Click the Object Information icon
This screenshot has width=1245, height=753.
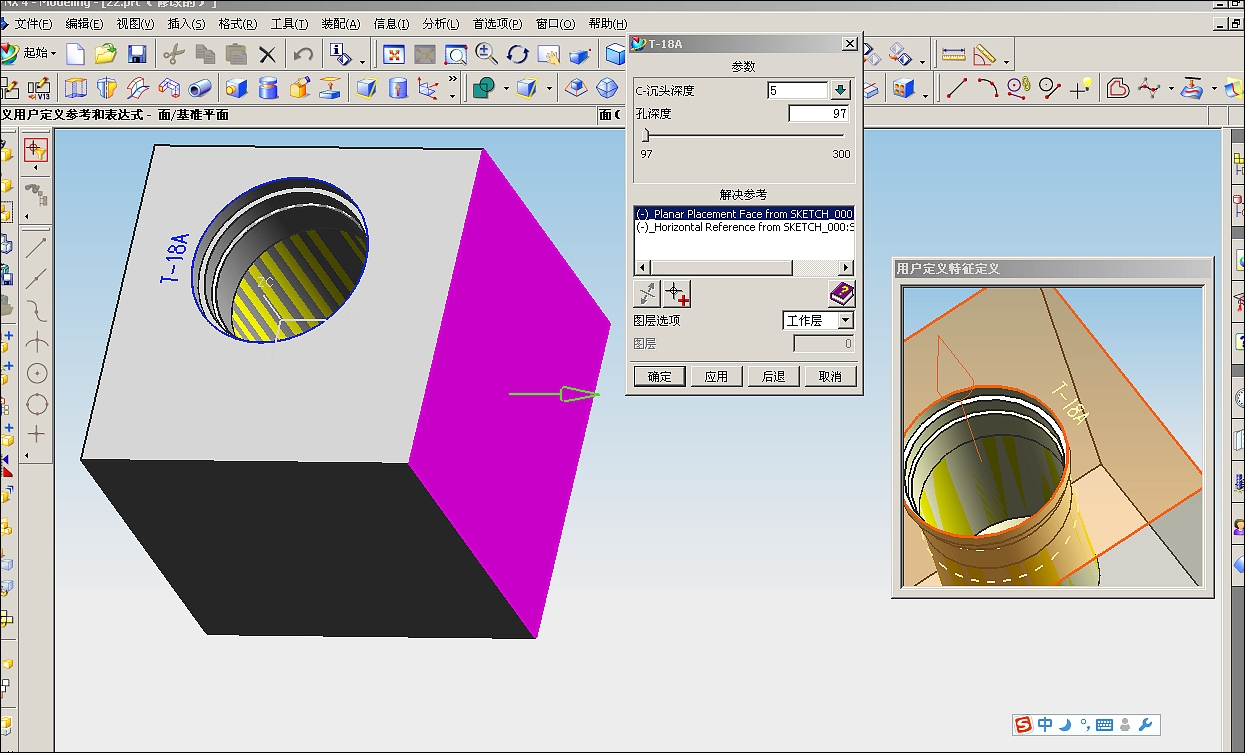[x=339, y=54]
